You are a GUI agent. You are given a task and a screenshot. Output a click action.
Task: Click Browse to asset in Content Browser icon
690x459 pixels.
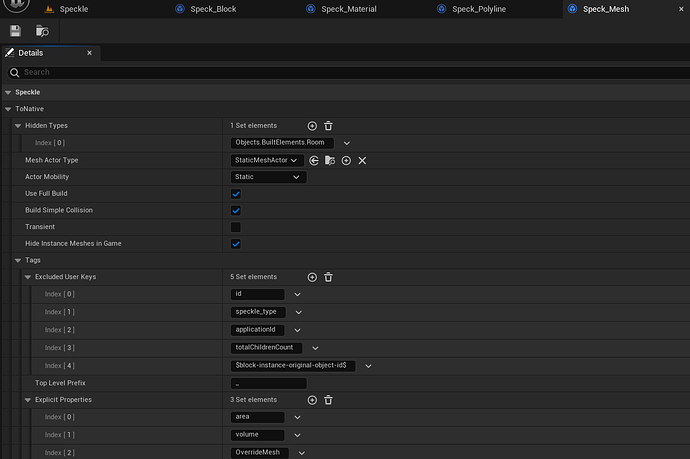(x=42, y=31)
